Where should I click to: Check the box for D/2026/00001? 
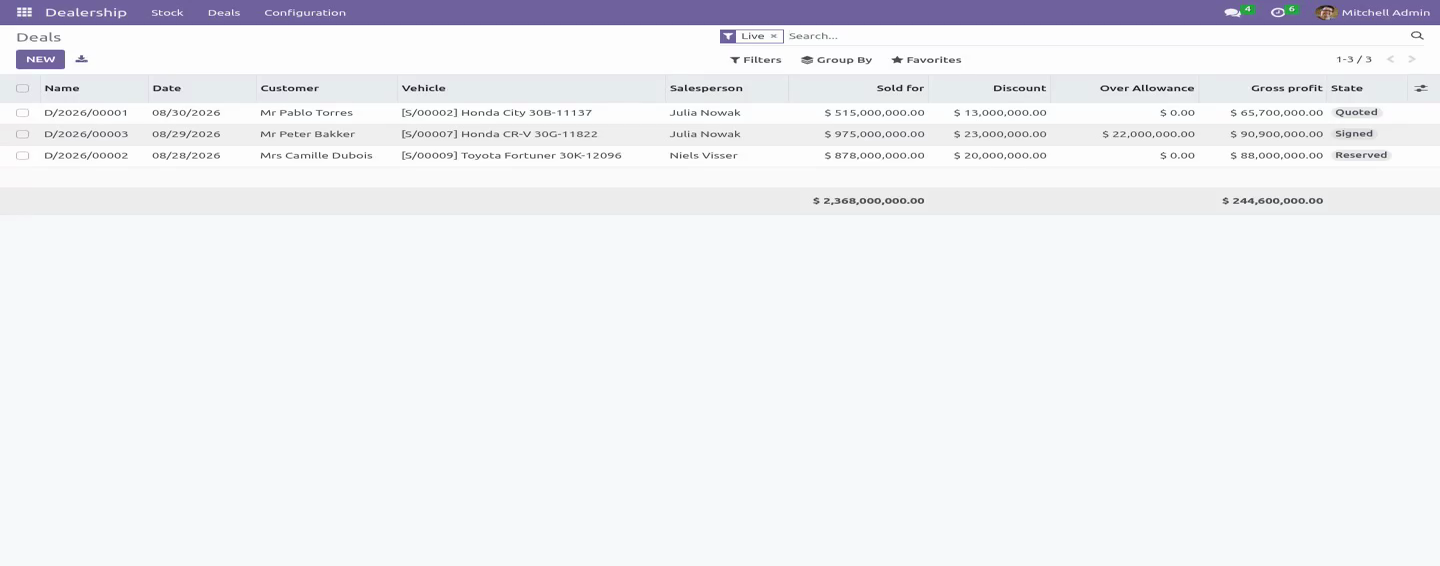22,113
